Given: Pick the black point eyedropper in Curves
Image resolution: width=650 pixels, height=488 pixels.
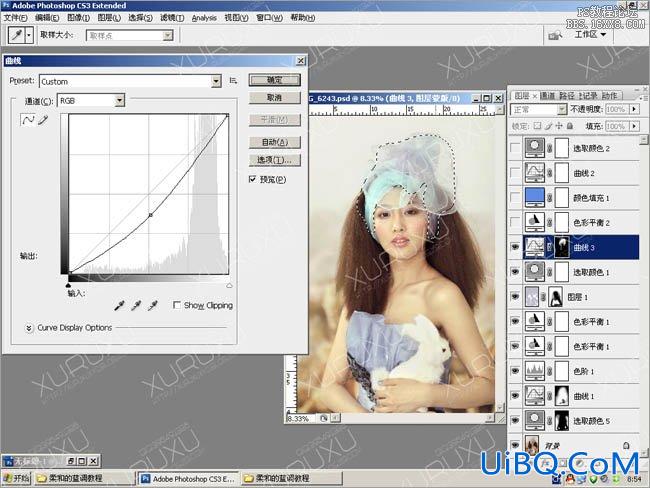Looking at the screenshot, I should pos(119,306).
